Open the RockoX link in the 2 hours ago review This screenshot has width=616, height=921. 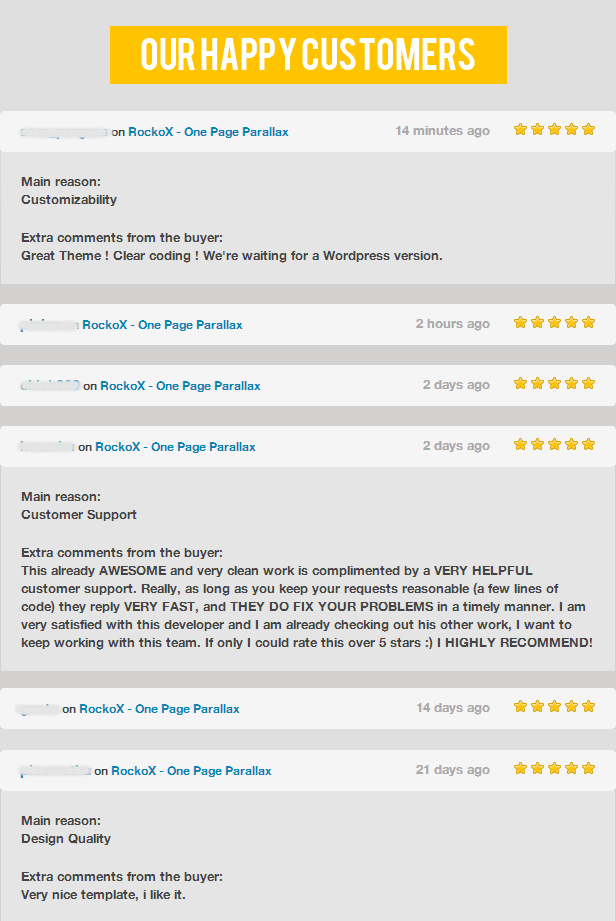coord(162,325)
